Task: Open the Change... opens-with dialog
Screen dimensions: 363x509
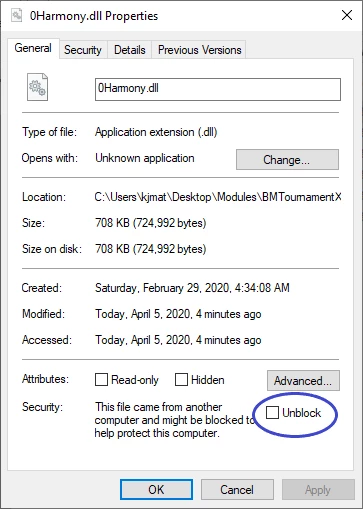Action: [x=287, y=160]
